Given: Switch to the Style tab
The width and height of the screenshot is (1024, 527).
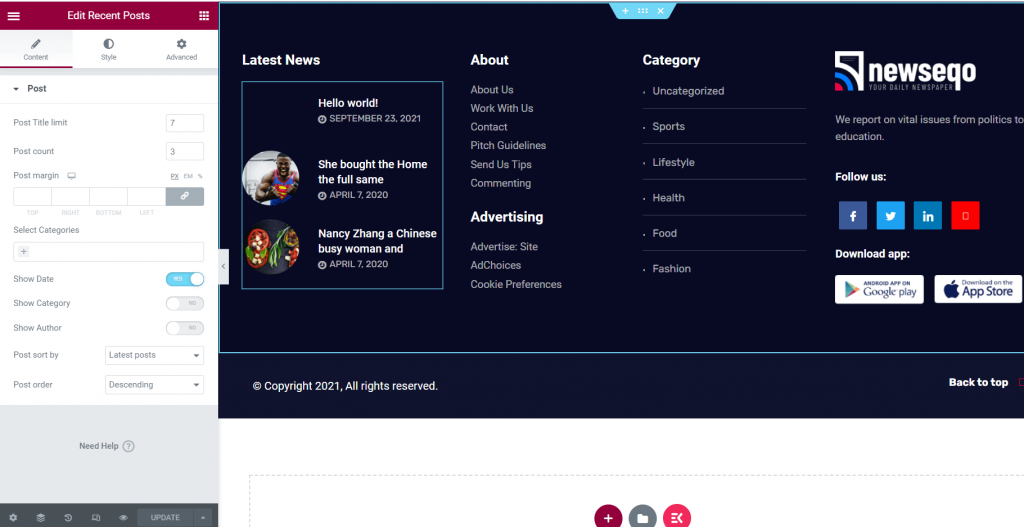Looking at the screenshot, I should coord(108,50).
